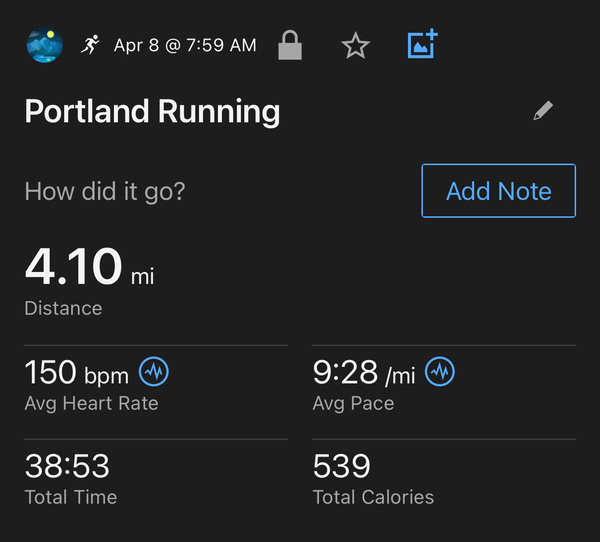Viewport: 600px width, 542px height.
Task: Select the Portland Running title
Action: click(x=152, y=111)
